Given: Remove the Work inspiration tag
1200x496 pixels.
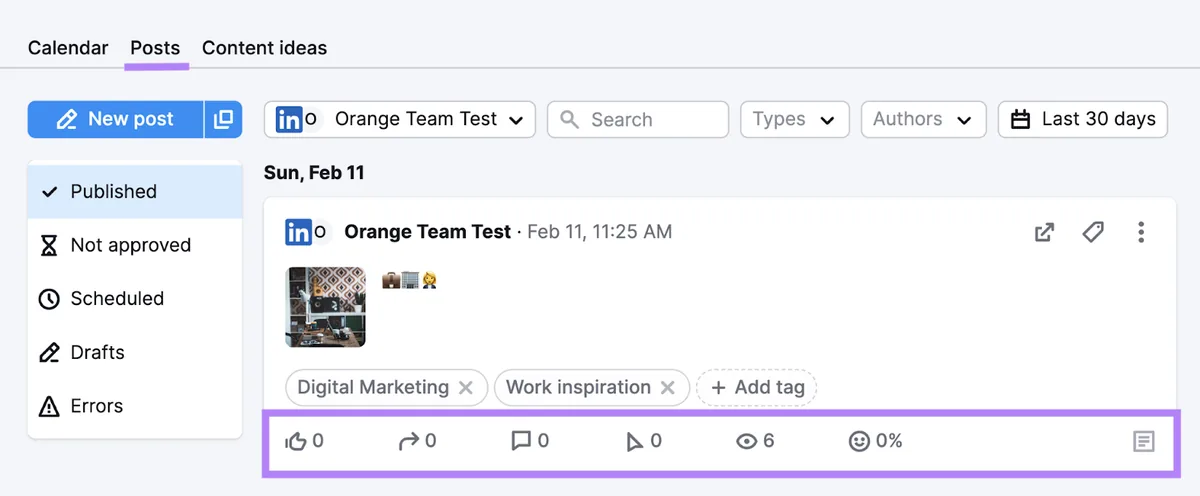Looking at the screenshot, I should (x=668, y=388).
